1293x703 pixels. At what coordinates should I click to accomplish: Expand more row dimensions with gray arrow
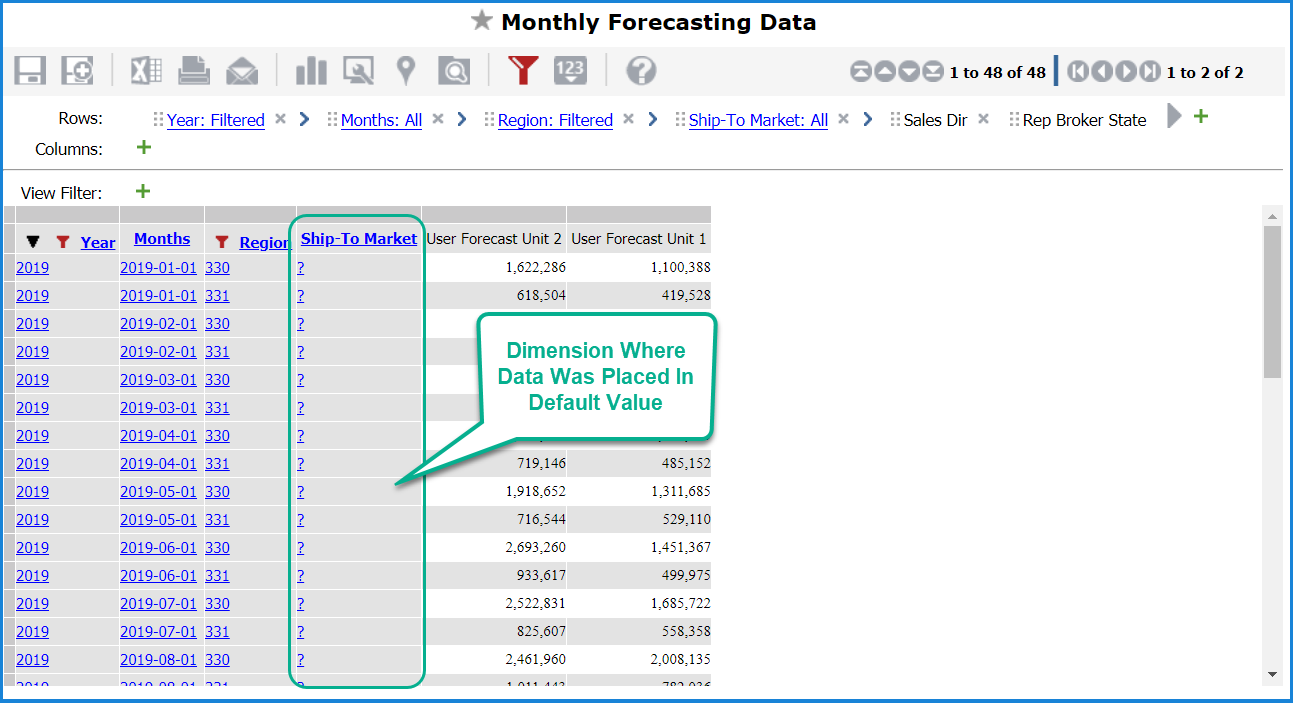1174,117
